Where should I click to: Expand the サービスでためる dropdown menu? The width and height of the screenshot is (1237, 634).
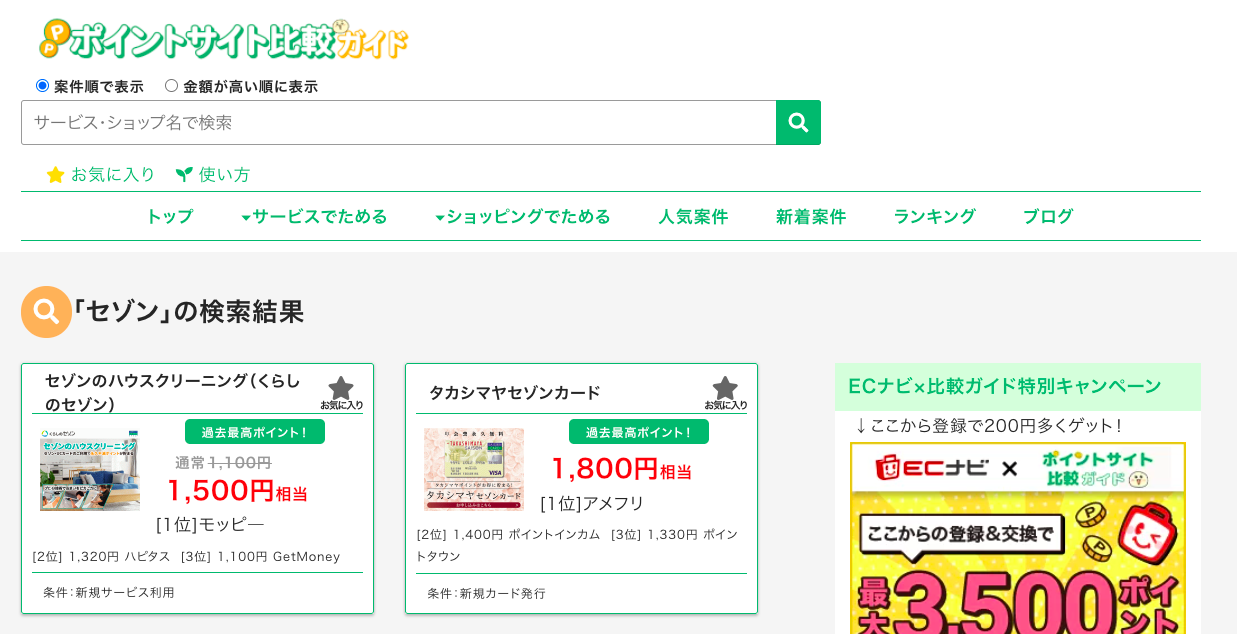[x=314, y=216]
